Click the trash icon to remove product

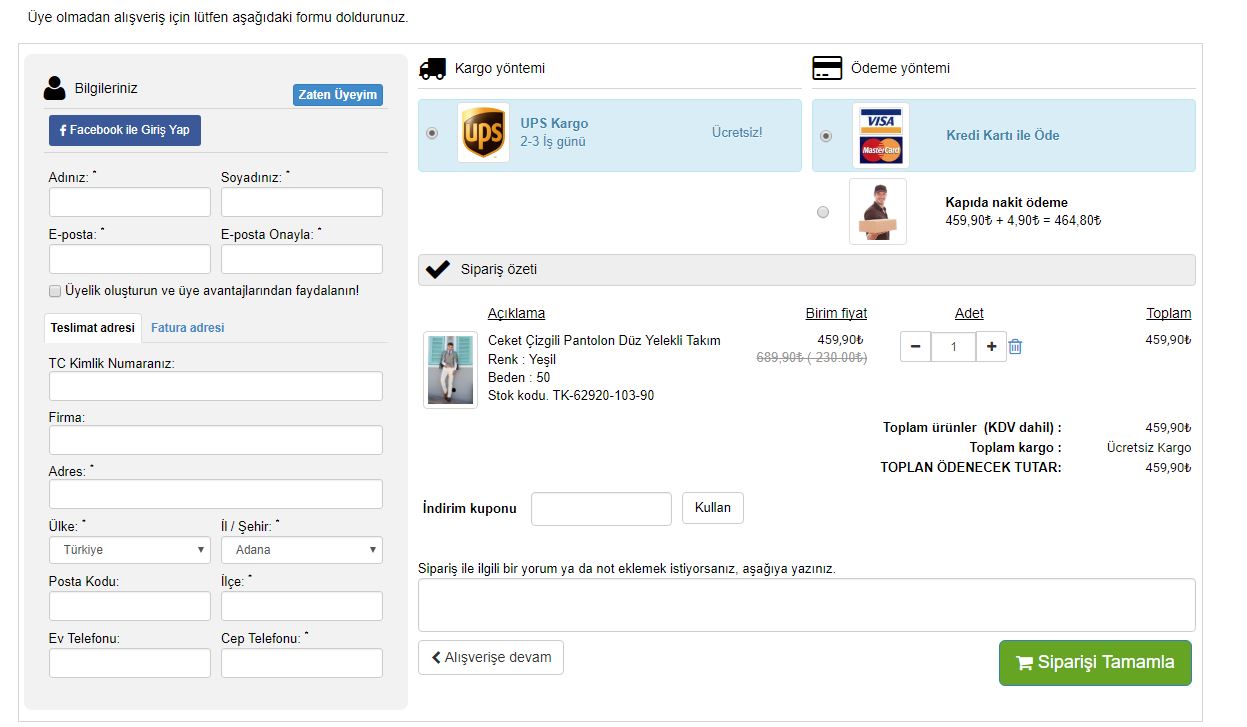click(x=1015, y=347)
